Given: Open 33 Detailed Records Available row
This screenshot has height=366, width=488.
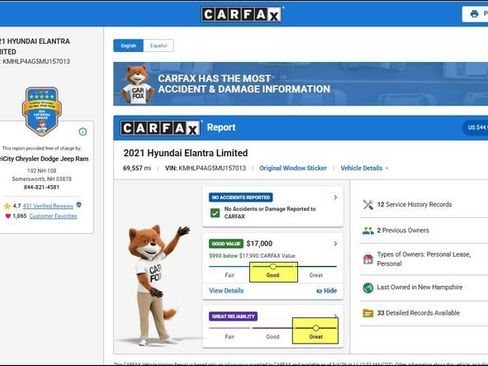Looking at the screenshot, I should pos(424,313).
